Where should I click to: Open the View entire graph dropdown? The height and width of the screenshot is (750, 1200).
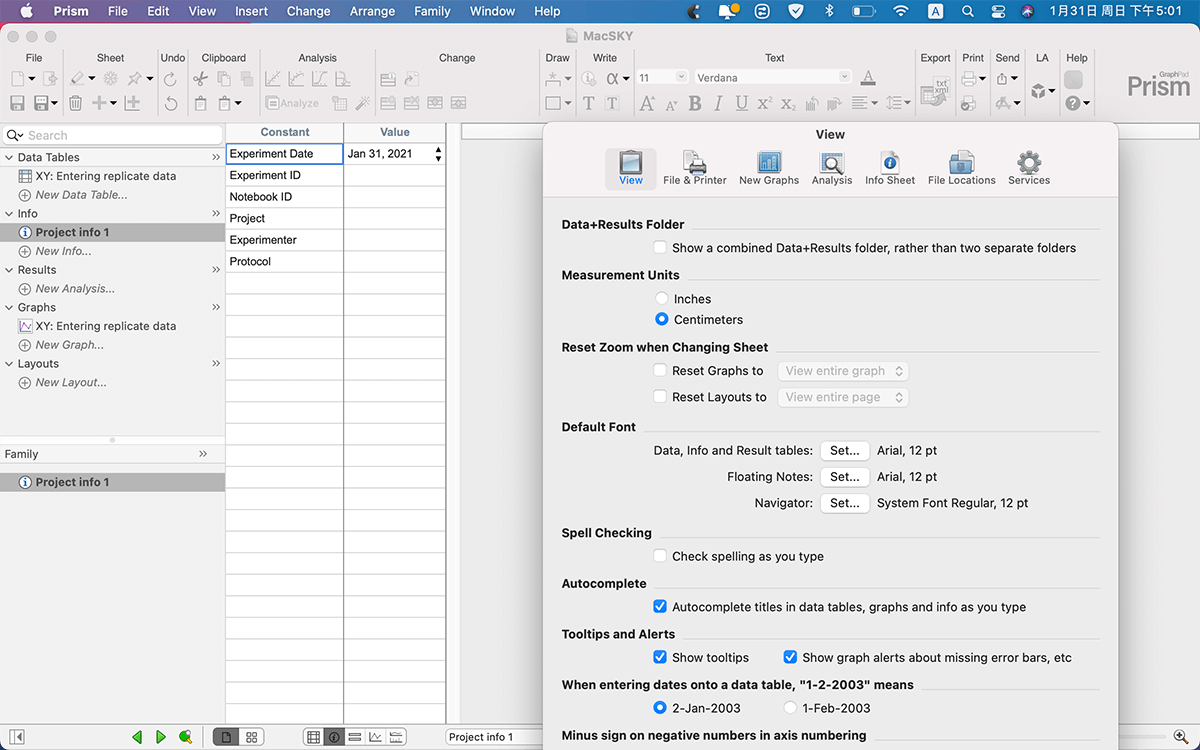(843, 371)
